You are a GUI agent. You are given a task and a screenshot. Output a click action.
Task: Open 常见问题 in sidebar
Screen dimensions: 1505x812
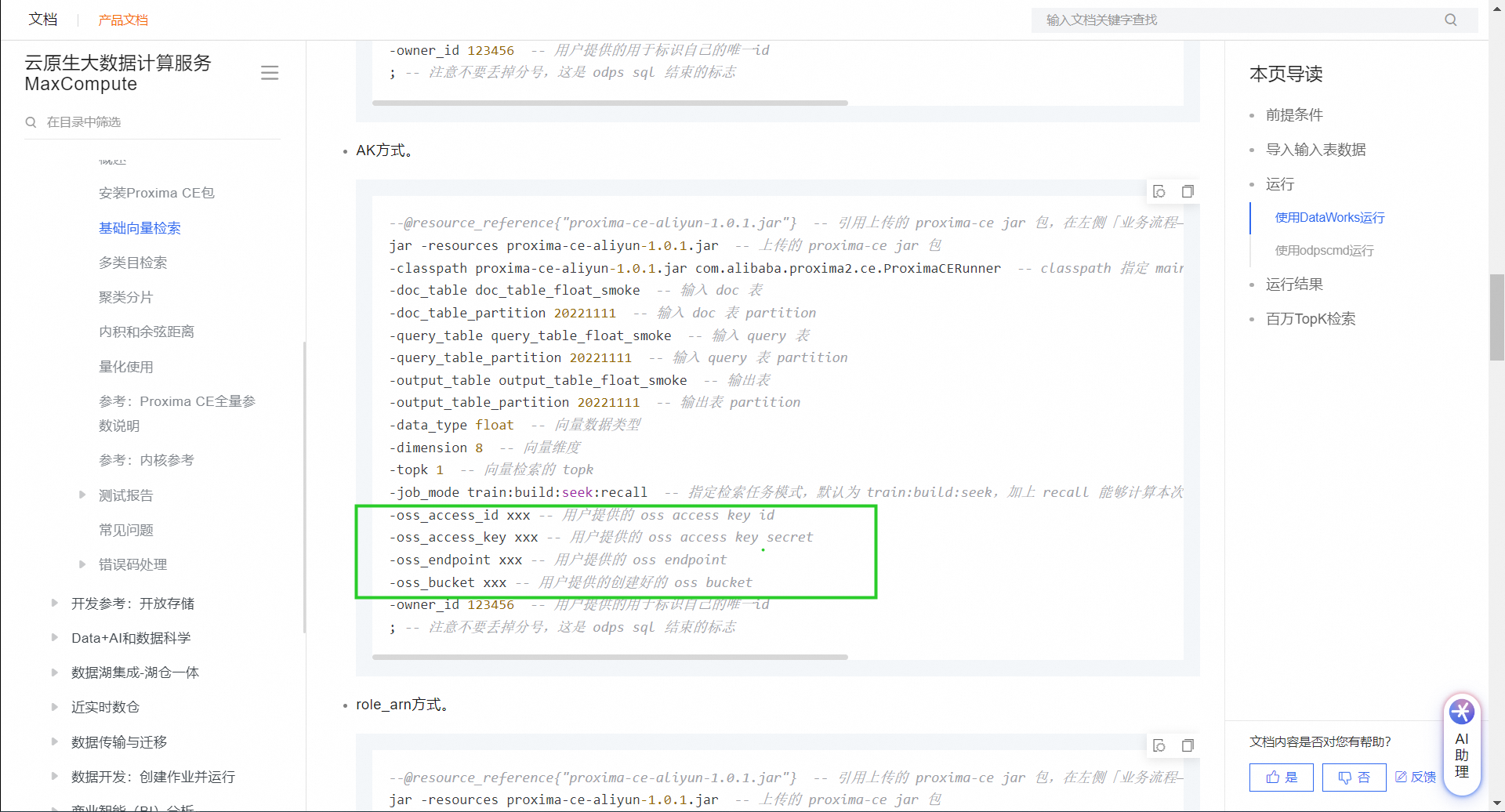(126, 530)
